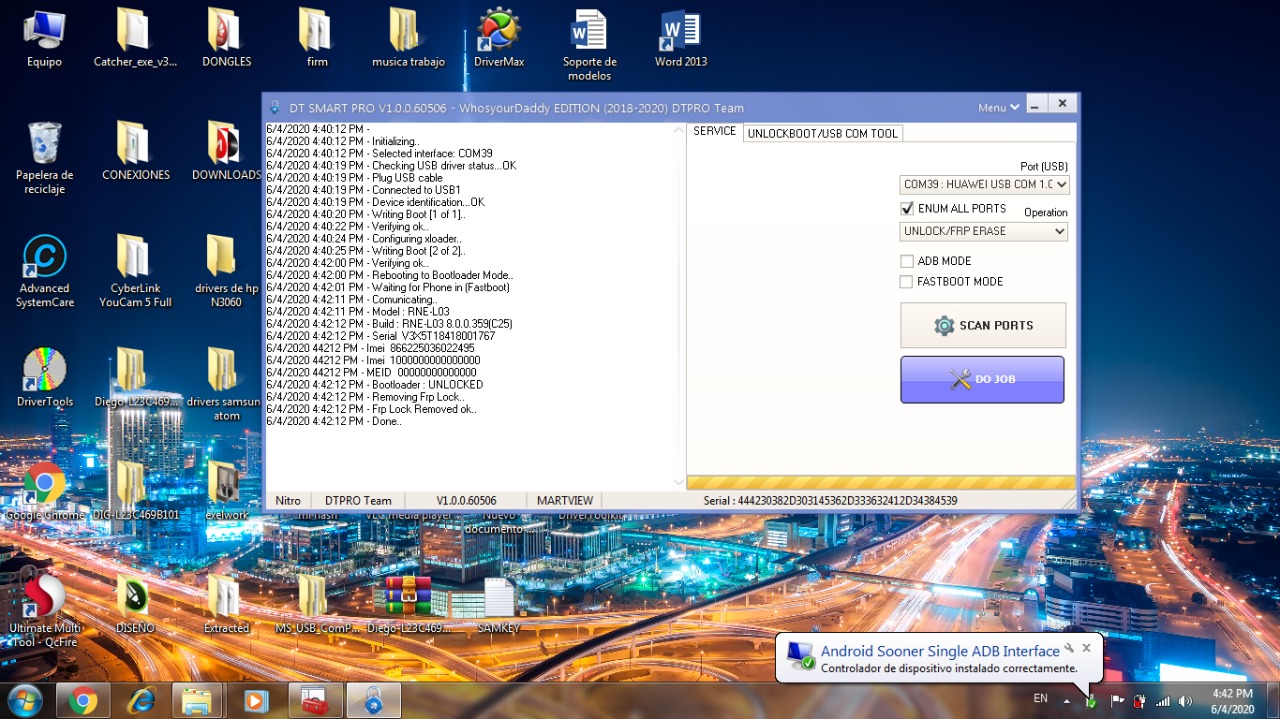Open the red toolbox taskbar app

click(315, 700)
